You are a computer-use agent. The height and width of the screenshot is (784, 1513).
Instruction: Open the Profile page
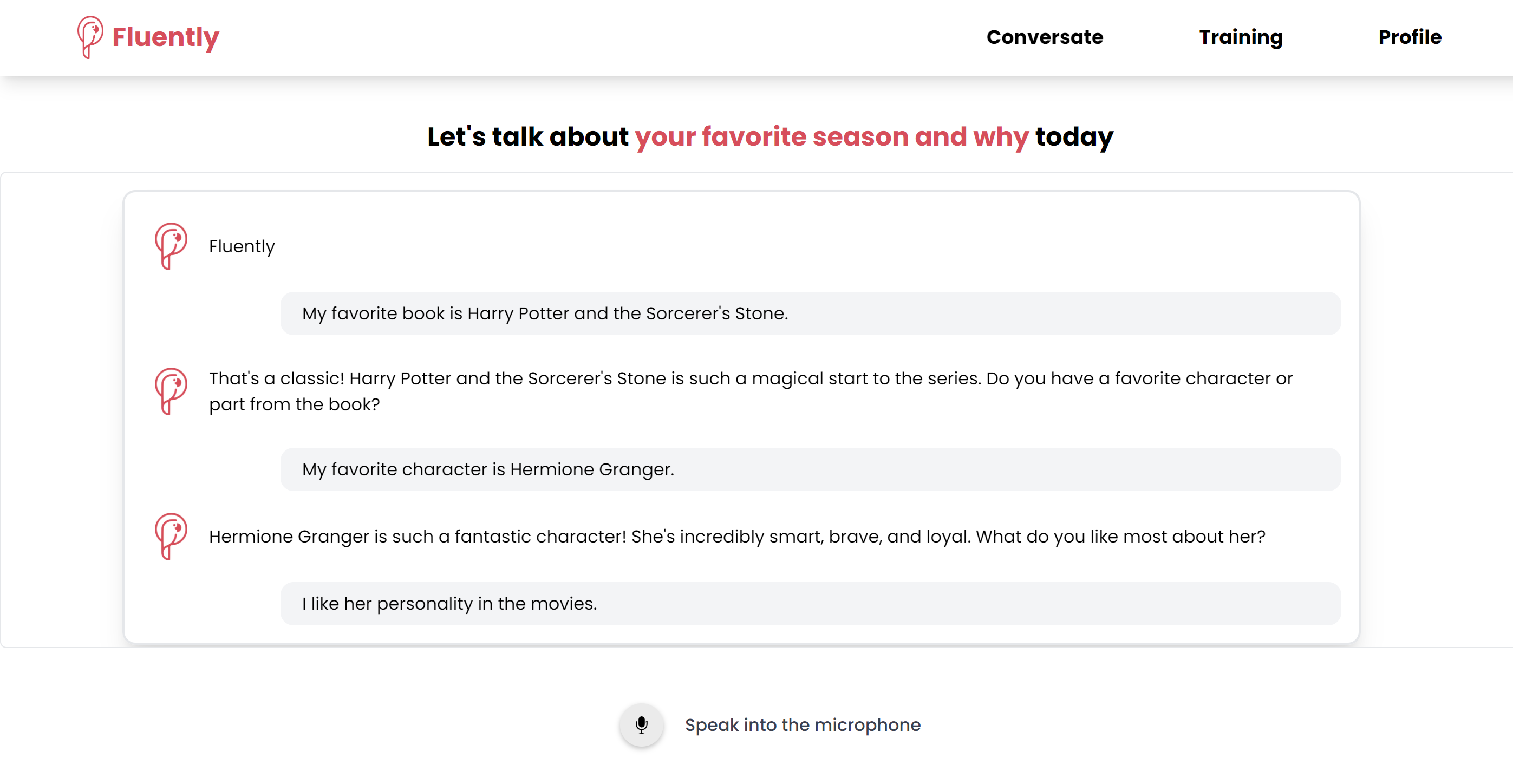(x=1409, y=37)
